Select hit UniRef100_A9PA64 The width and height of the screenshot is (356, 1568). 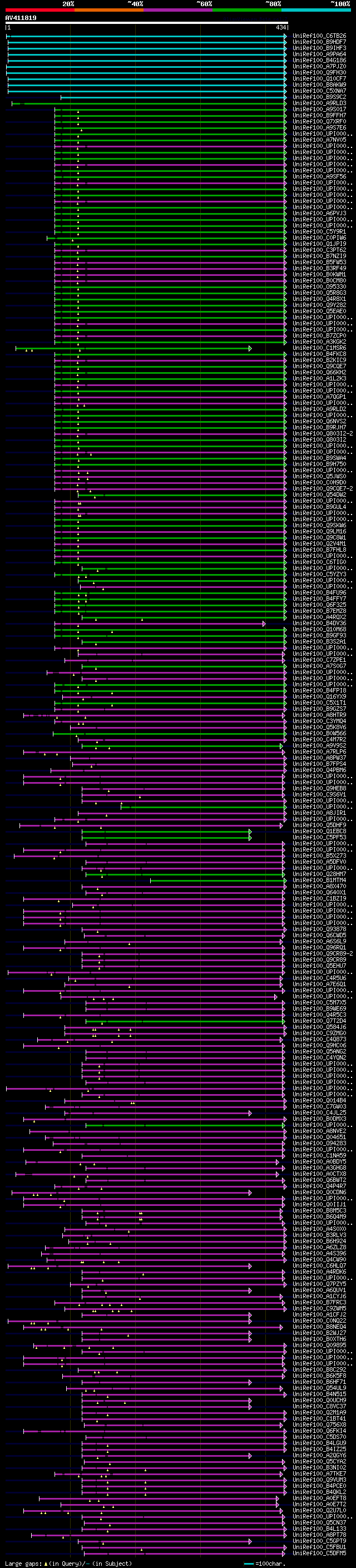tap(319, 54)
